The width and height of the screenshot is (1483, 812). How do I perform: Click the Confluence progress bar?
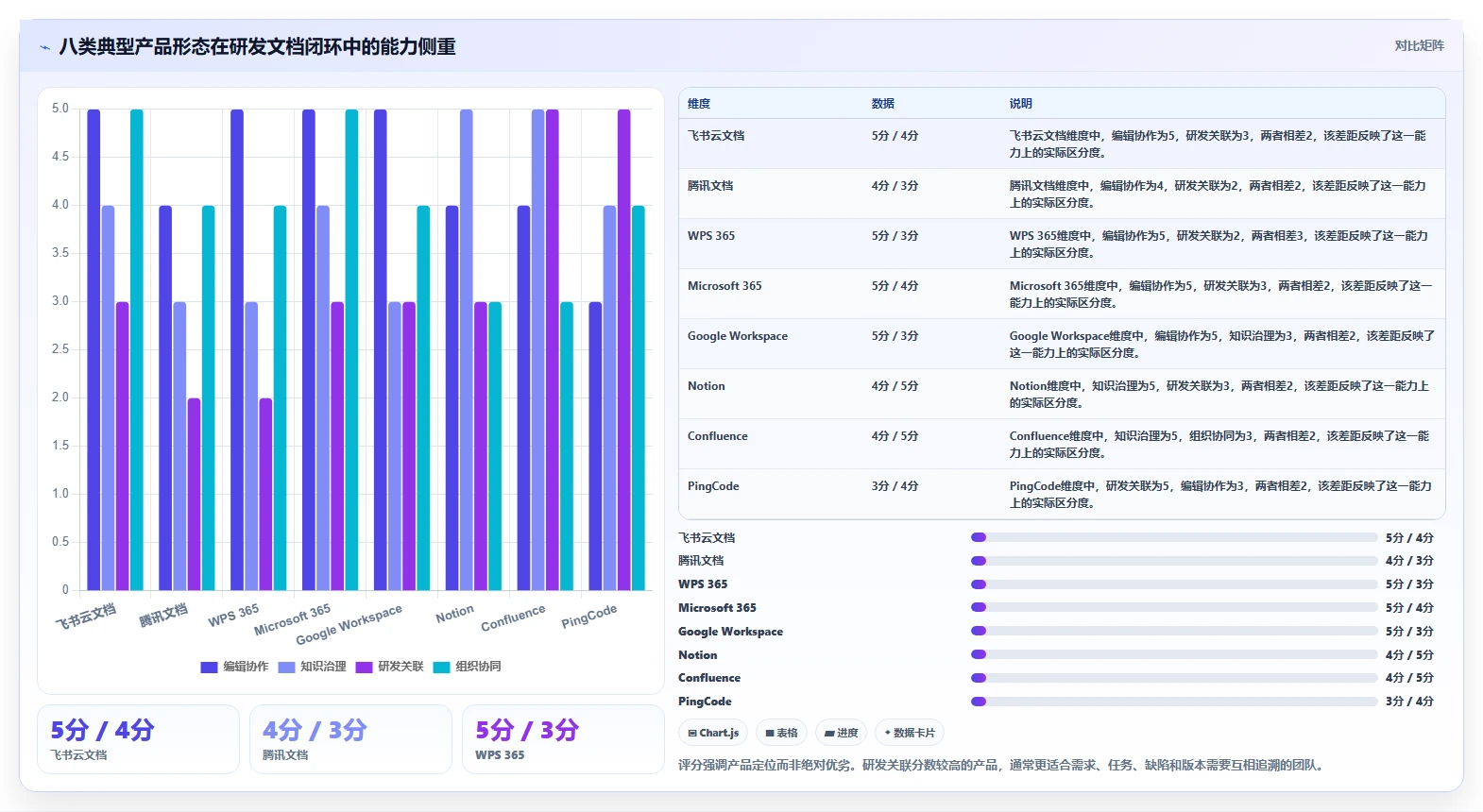point(1174,678)
